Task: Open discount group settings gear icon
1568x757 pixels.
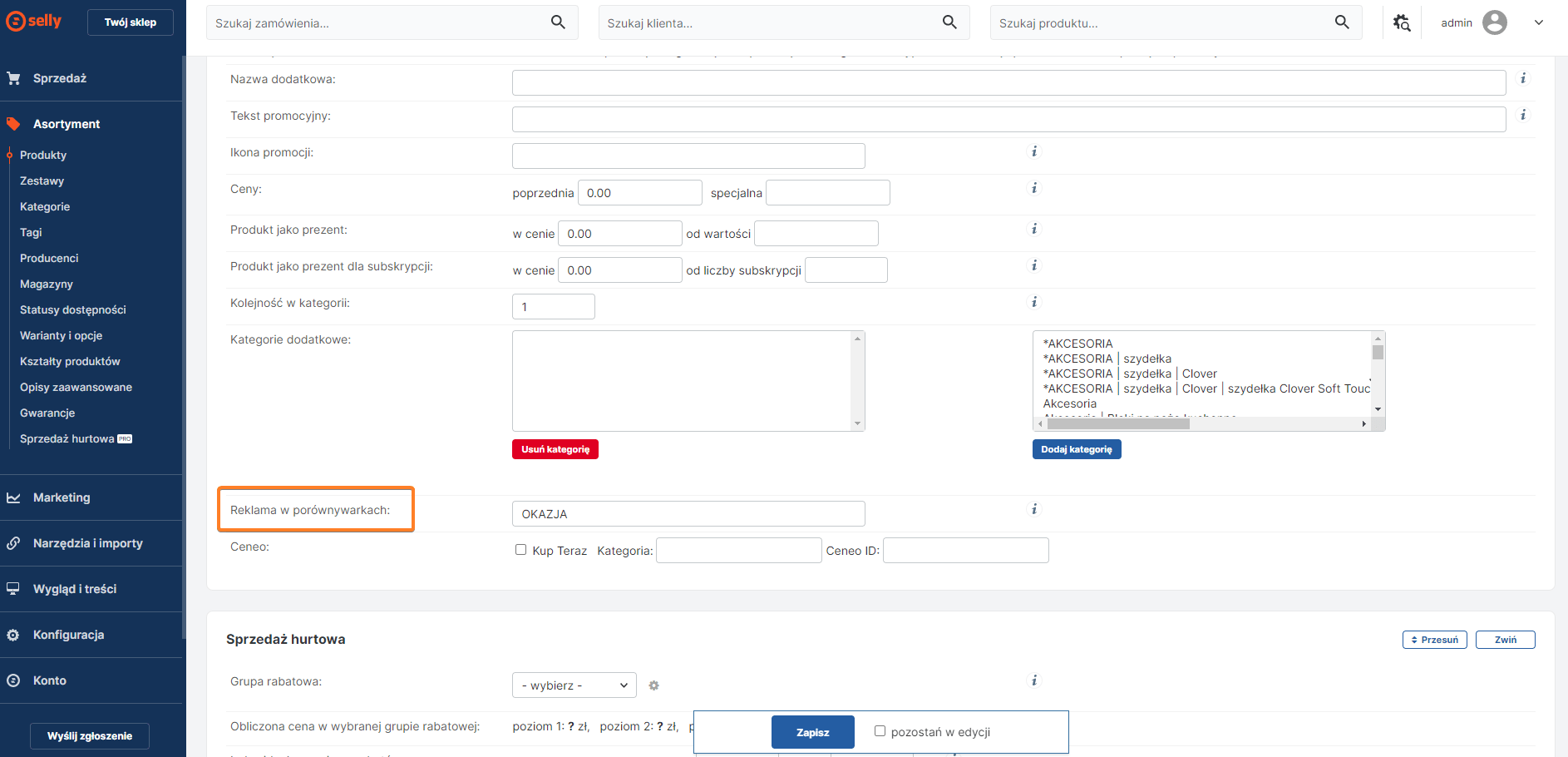Action: tap(653, 685)
